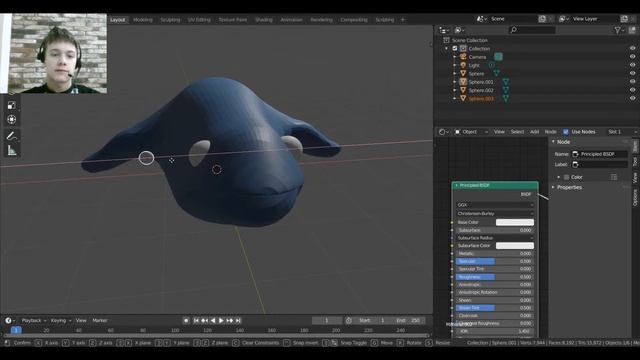Open the shader editor type menu icon

pos(443,132)
